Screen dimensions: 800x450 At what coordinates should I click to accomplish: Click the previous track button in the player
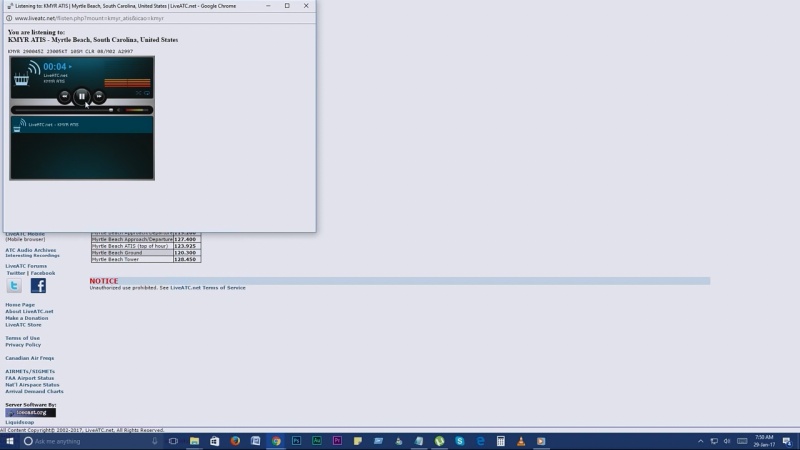pos(64,96)
